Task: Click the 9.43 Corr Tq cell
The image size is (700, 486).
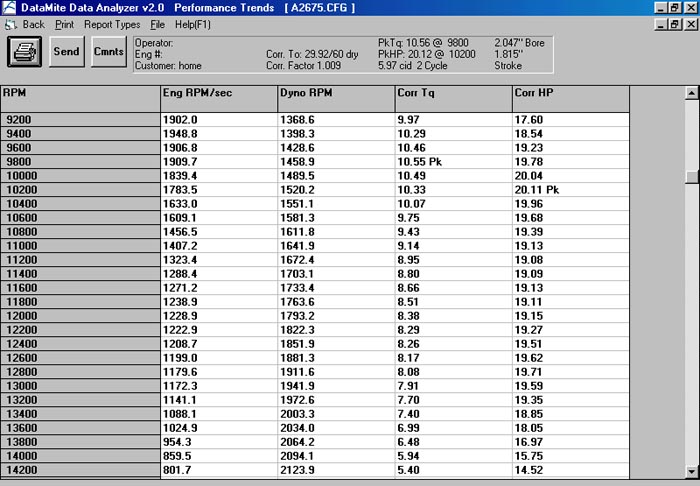Action: (454, 232)
